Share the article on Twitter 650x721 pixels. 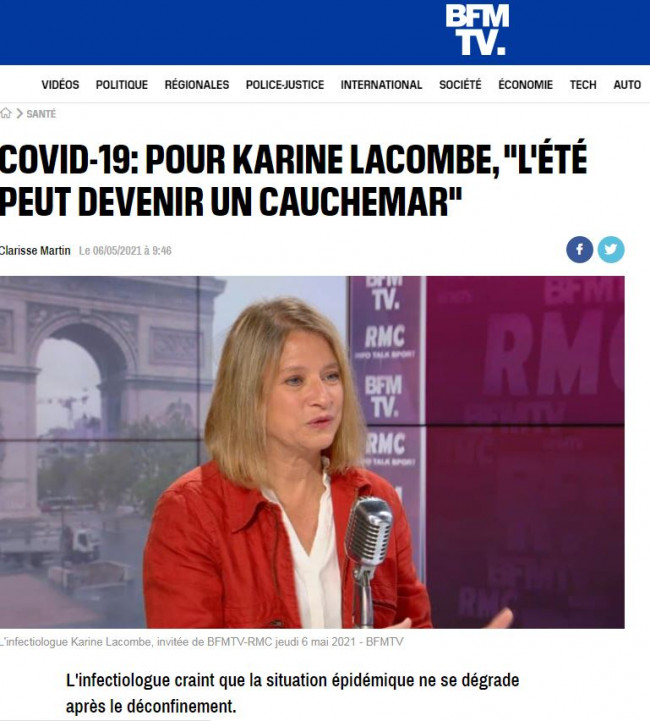tap(611, 250)
